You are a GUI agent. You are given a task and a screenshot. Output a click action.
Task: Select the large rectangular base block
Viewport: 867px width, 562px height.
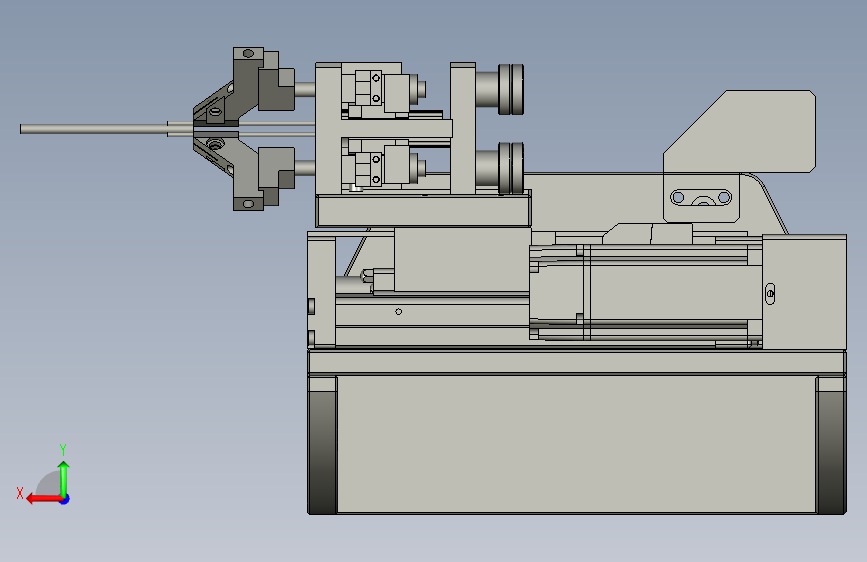click(x=577, y=444)
